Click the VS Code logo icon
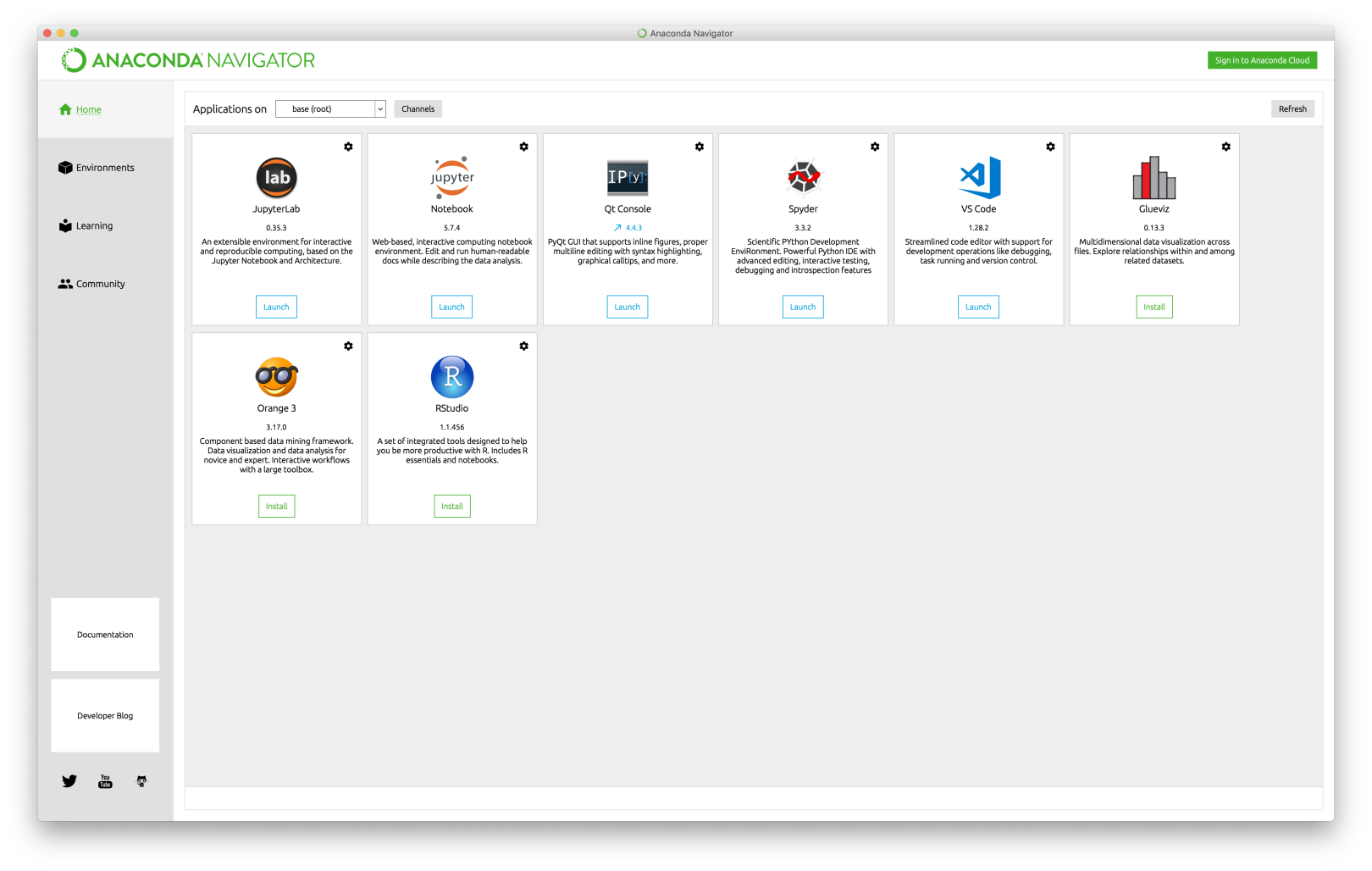Image resolution: width=1372 pixels, height=871 pixels. [979, 177]
